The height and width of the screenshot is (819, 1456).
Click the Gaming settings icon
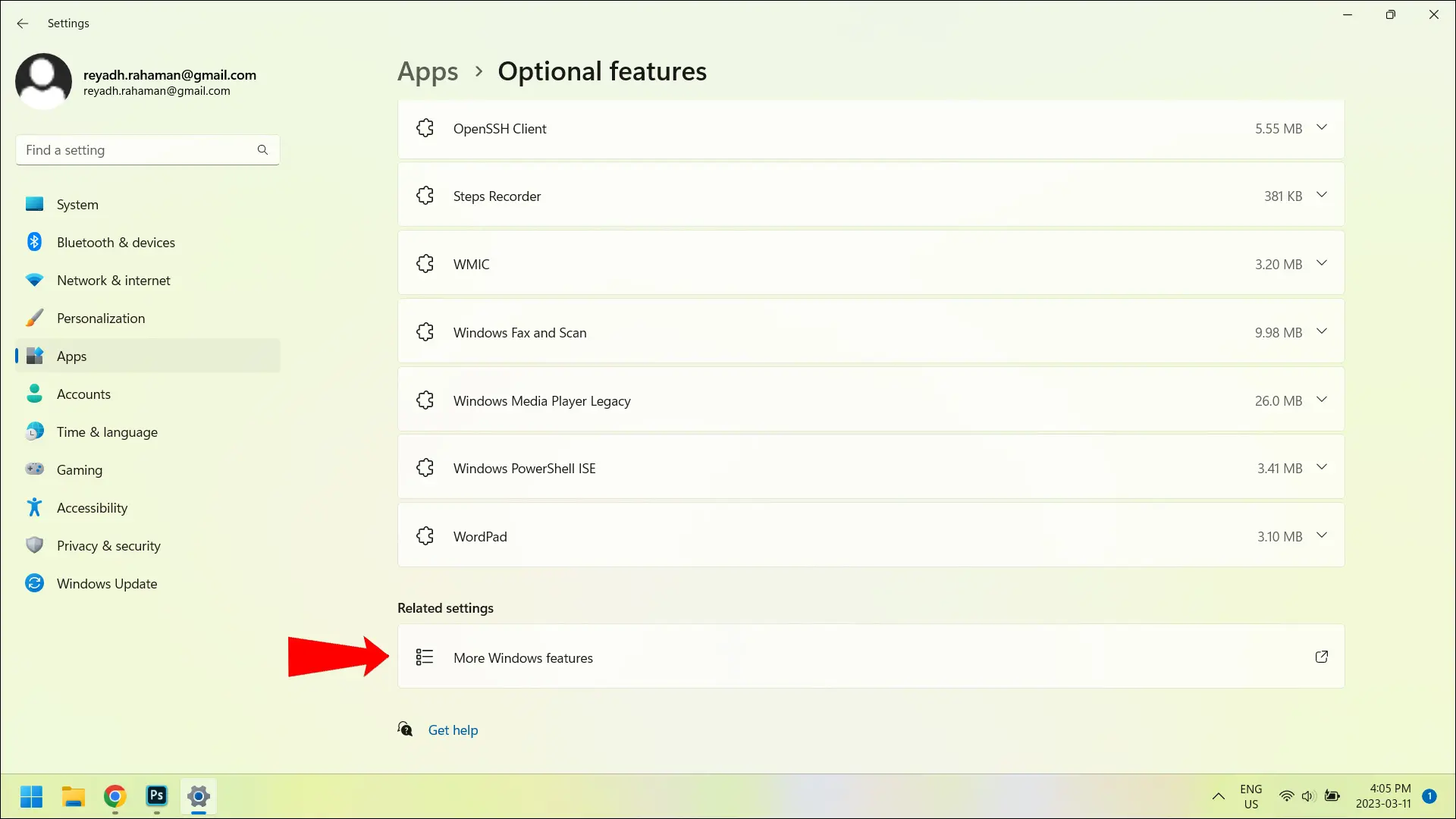coord(34,469)
